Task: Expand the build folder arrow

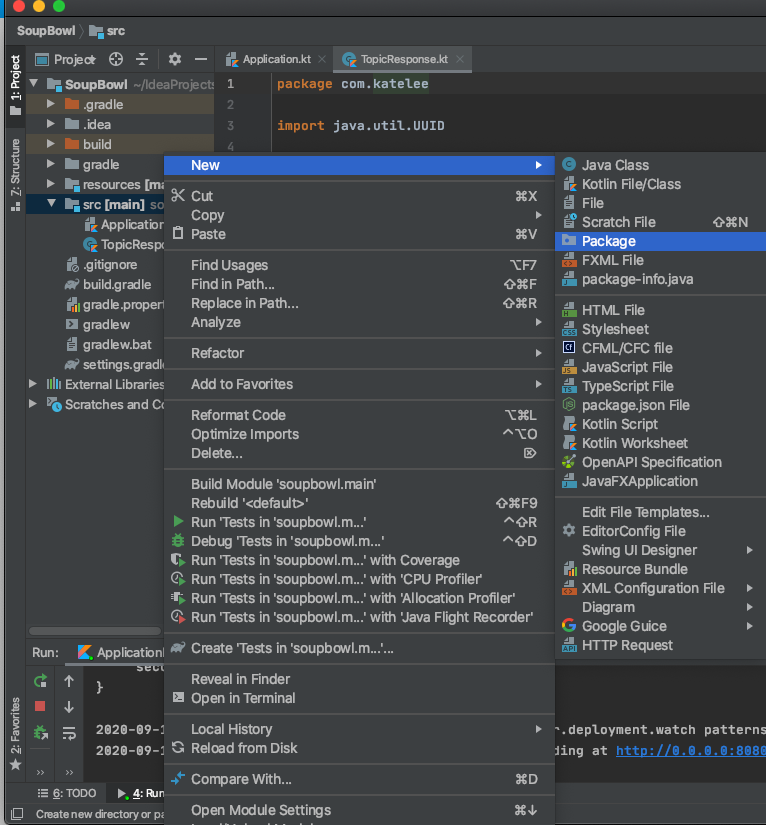Action: tap(51, 144)
